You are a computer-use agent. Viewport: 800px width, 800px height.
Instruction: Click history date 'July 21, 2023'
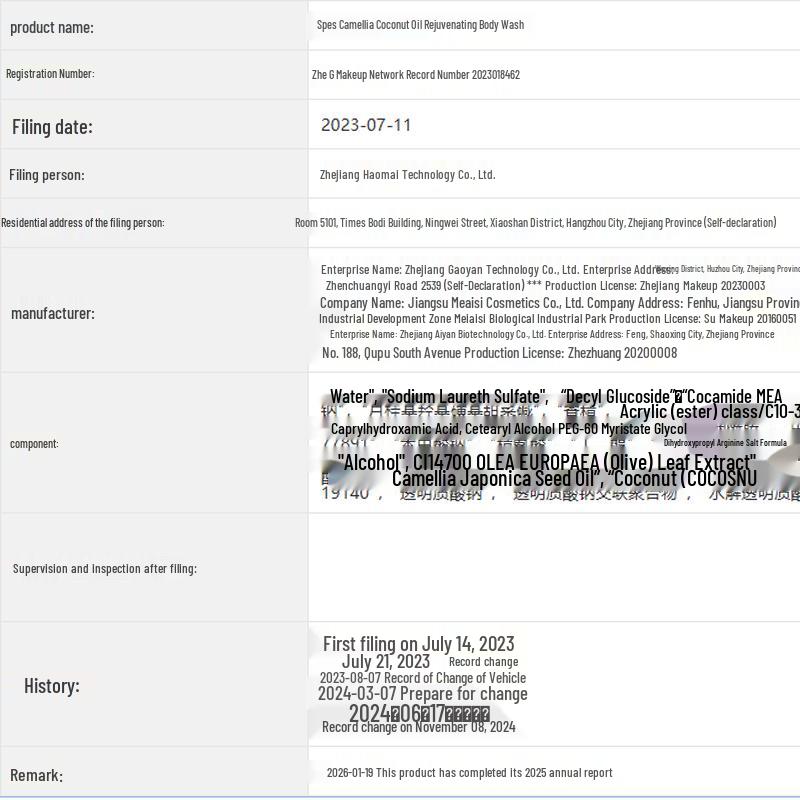coord(386,661)
